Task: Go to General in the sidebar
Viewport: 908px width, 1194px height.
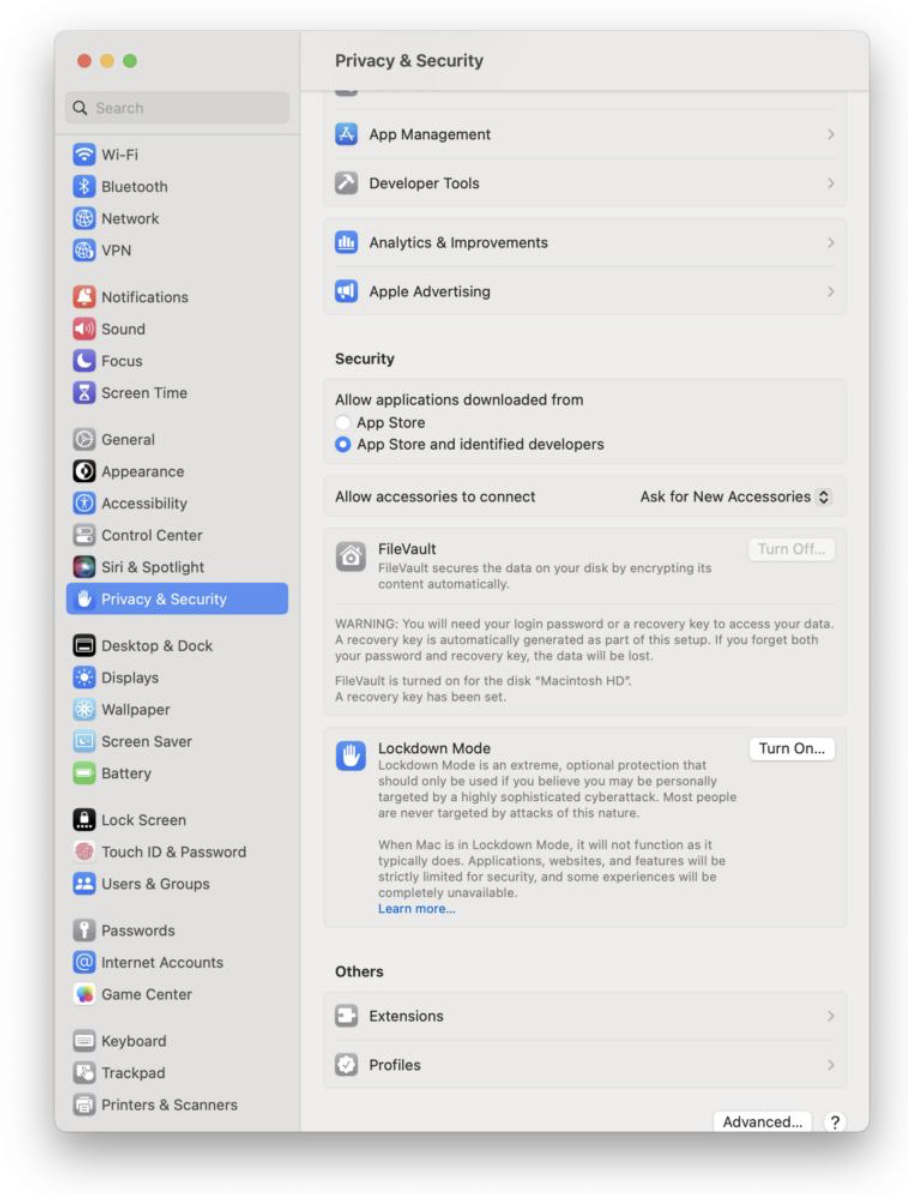Action: pos(177,439)
